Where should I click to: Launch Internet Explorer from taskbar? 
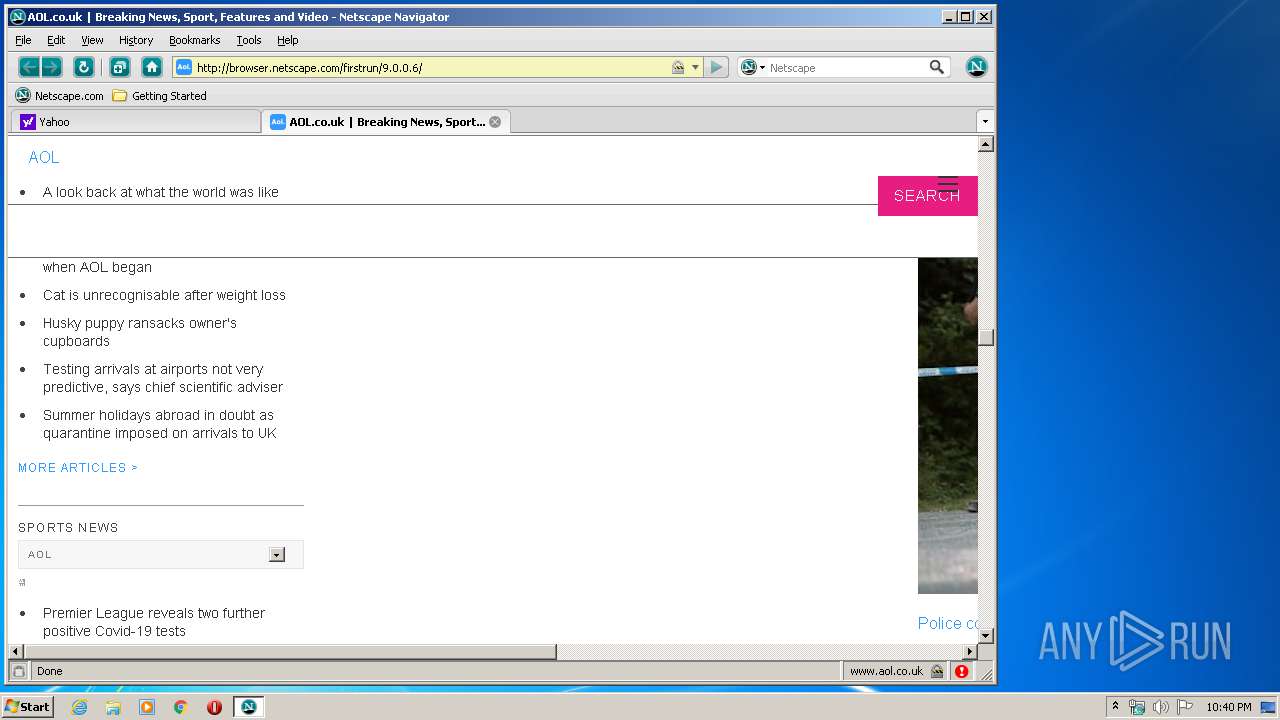[79, 707]
